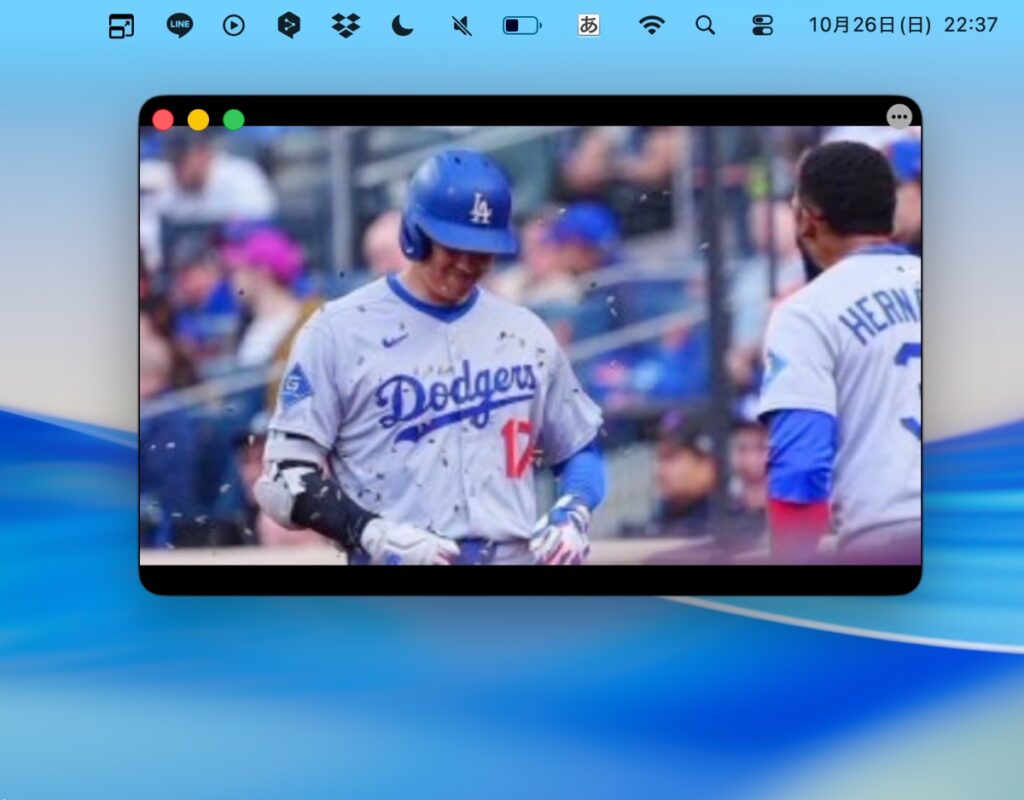Open date and time notification panel
Screen dimensions: 1024x800
coord(902,26)
